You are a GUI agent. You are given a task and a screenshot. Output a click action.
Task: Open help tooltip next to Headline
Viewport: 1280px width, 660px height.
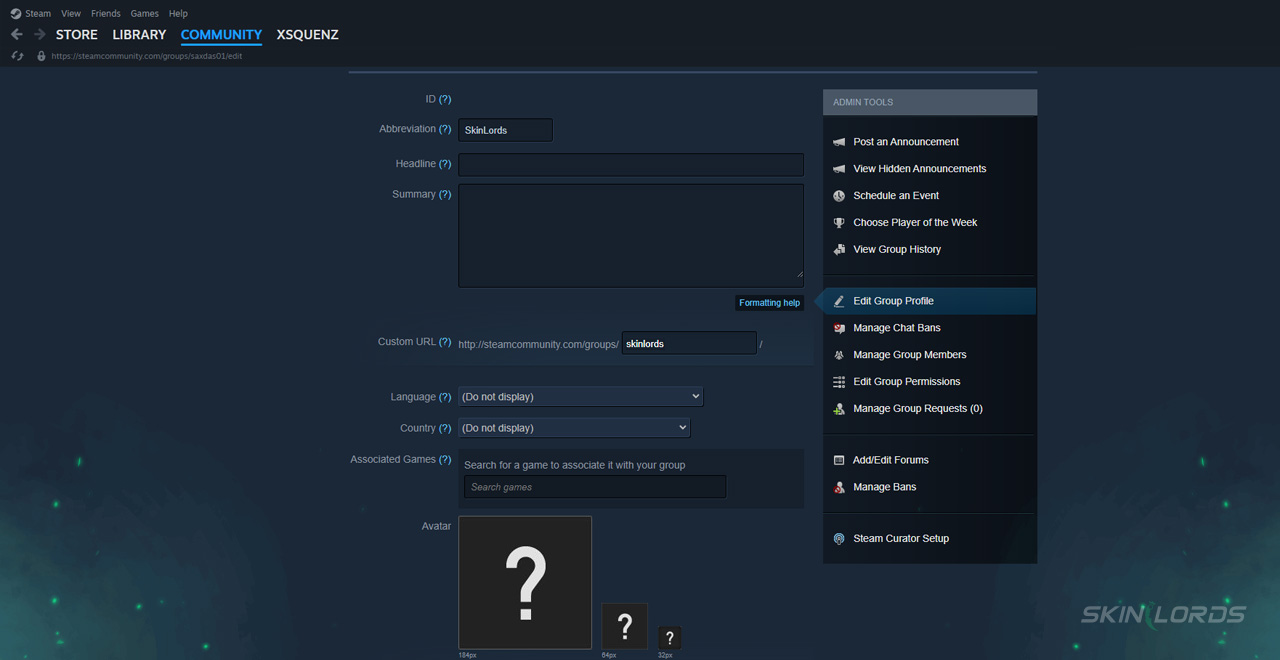445,164
